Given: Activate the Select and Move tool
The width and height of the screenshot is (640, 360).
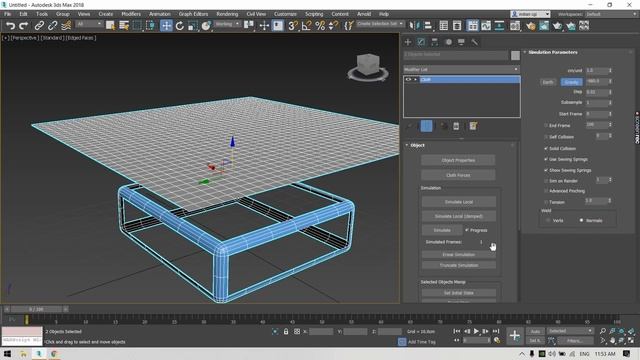Looking at the screenshot, I should coord(166,26).
